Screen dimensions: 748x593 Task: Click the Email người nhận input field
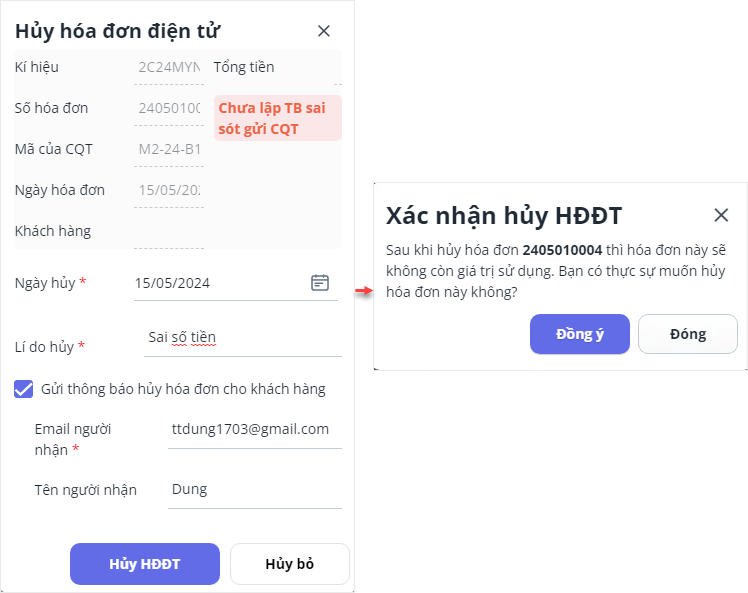coord(255,431)
